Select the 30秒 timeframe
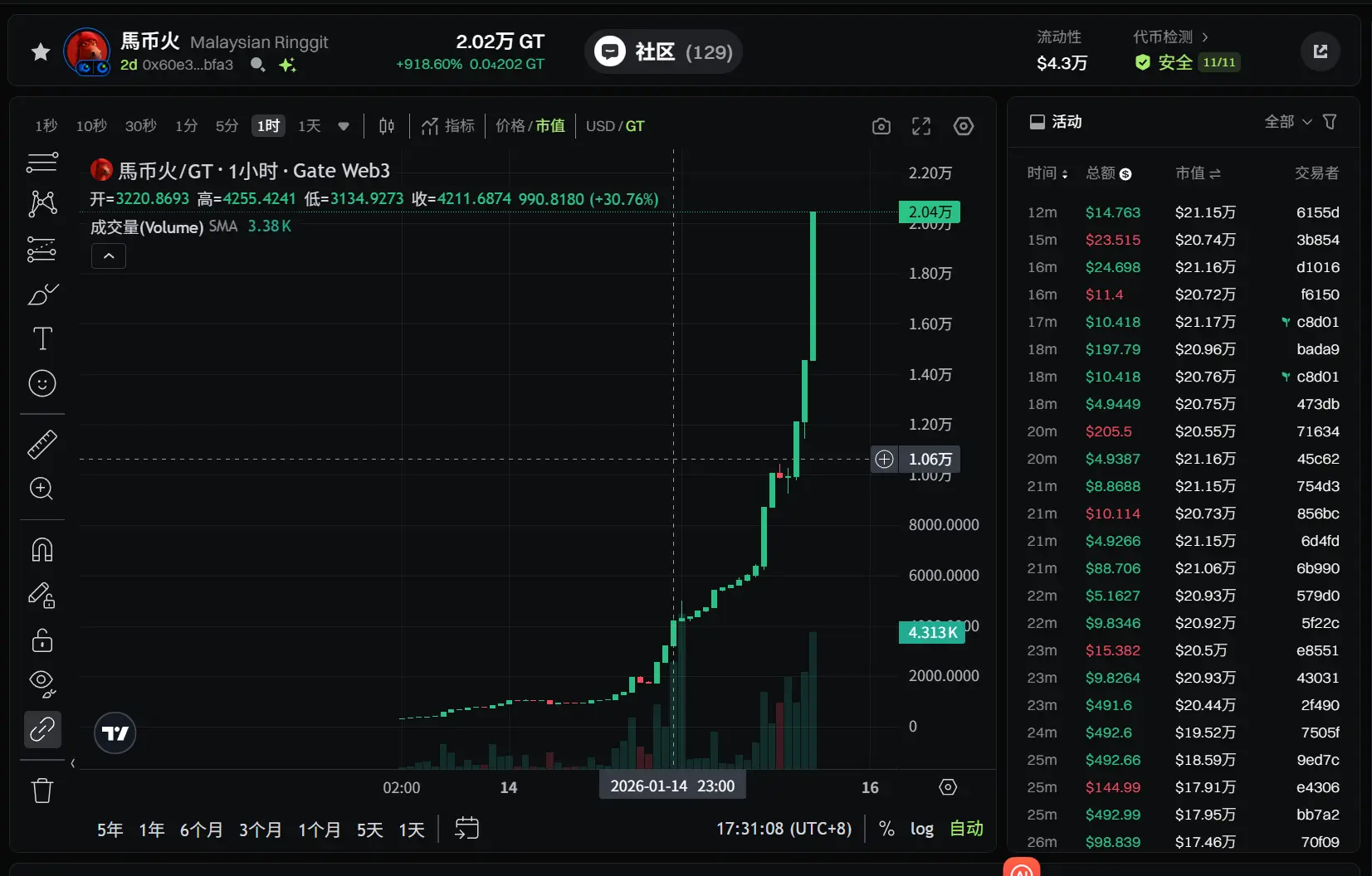This screenshot has width=1372, height=876. pyautogui.click(x=141, y=126)
